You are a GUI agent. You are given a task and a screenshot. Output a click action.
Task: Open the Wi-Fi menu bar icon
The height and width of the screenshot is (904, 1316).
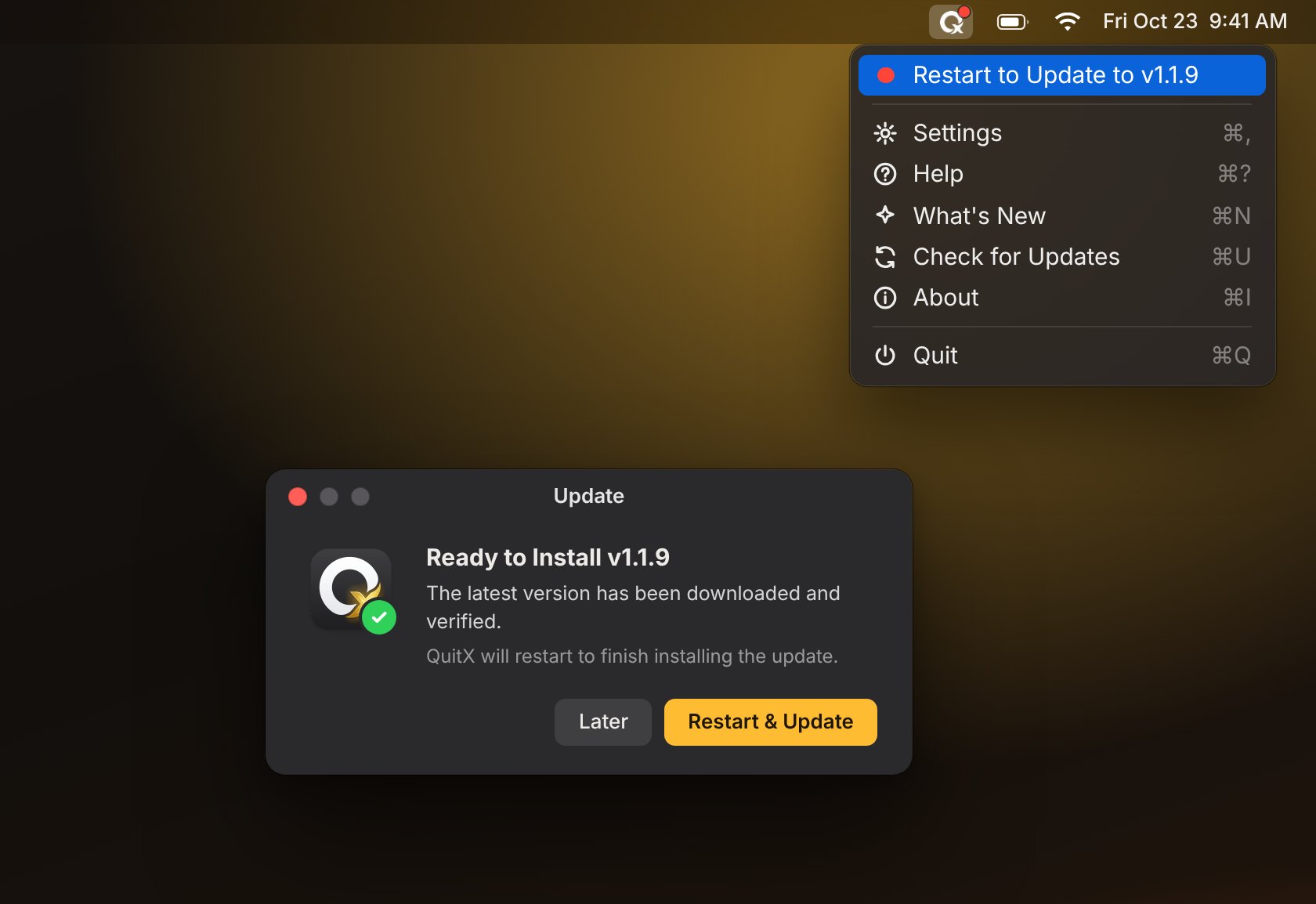[x=1067, y=21]
